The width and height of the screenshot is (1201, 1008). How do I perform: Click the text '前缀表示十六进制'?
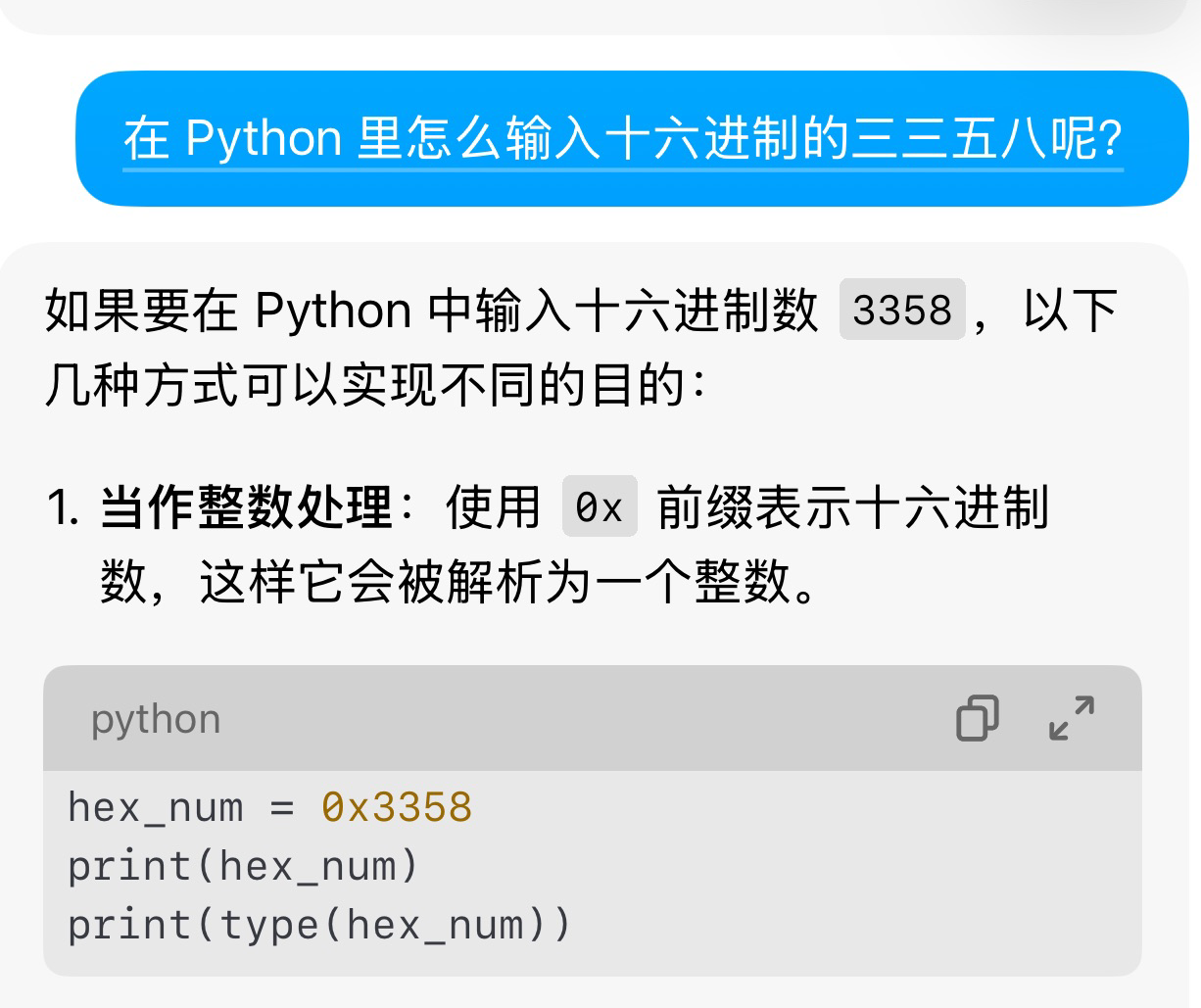coord(853,507)
